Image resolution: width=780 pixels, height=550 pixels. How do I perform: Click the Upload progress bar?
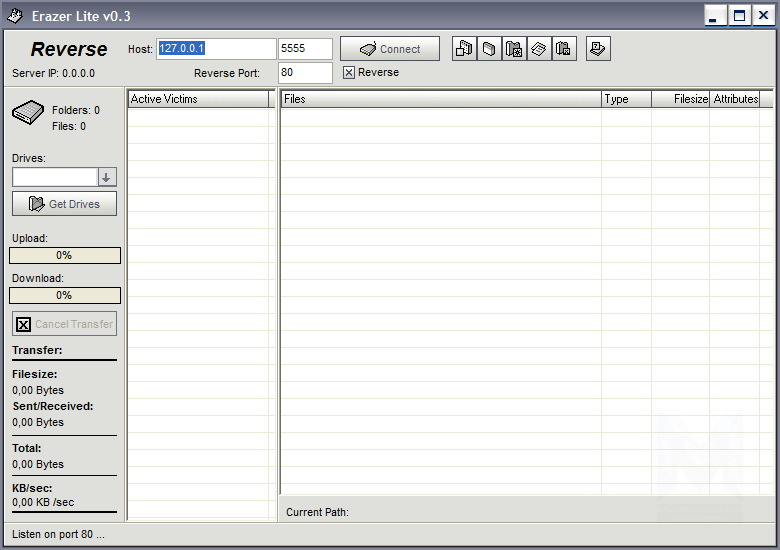[x=65, y=256]
